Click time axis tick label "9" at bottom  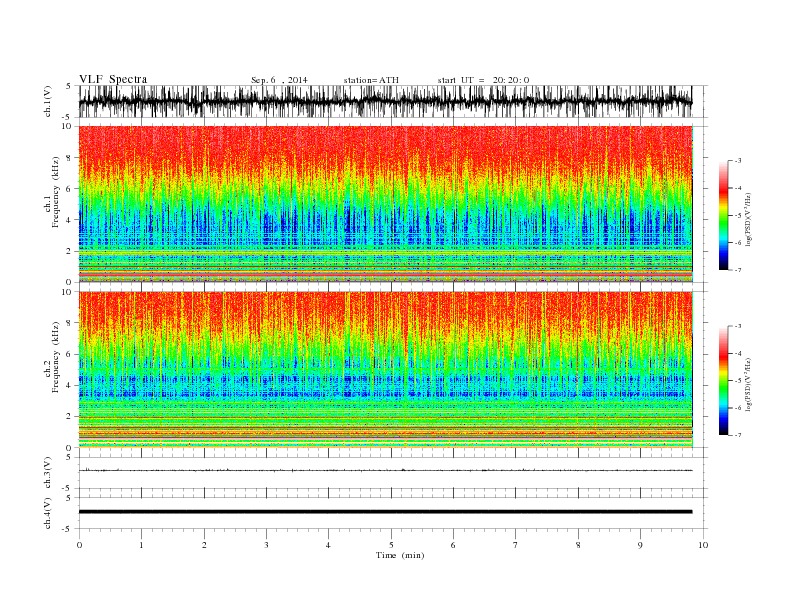coord(640,545)
